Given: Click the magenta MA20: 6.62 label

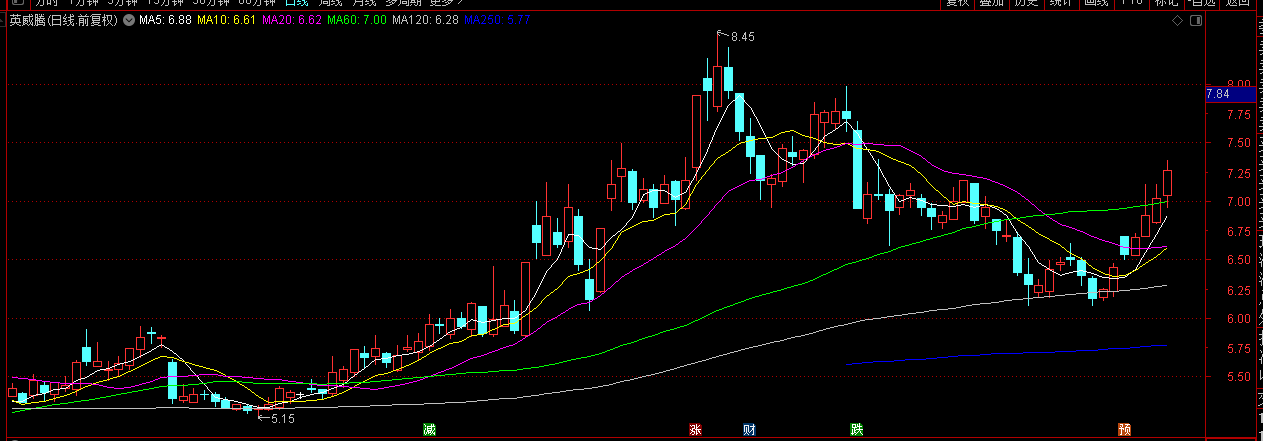Looking at the screenshot, I should pyautogui.click(x=292, y=19).
